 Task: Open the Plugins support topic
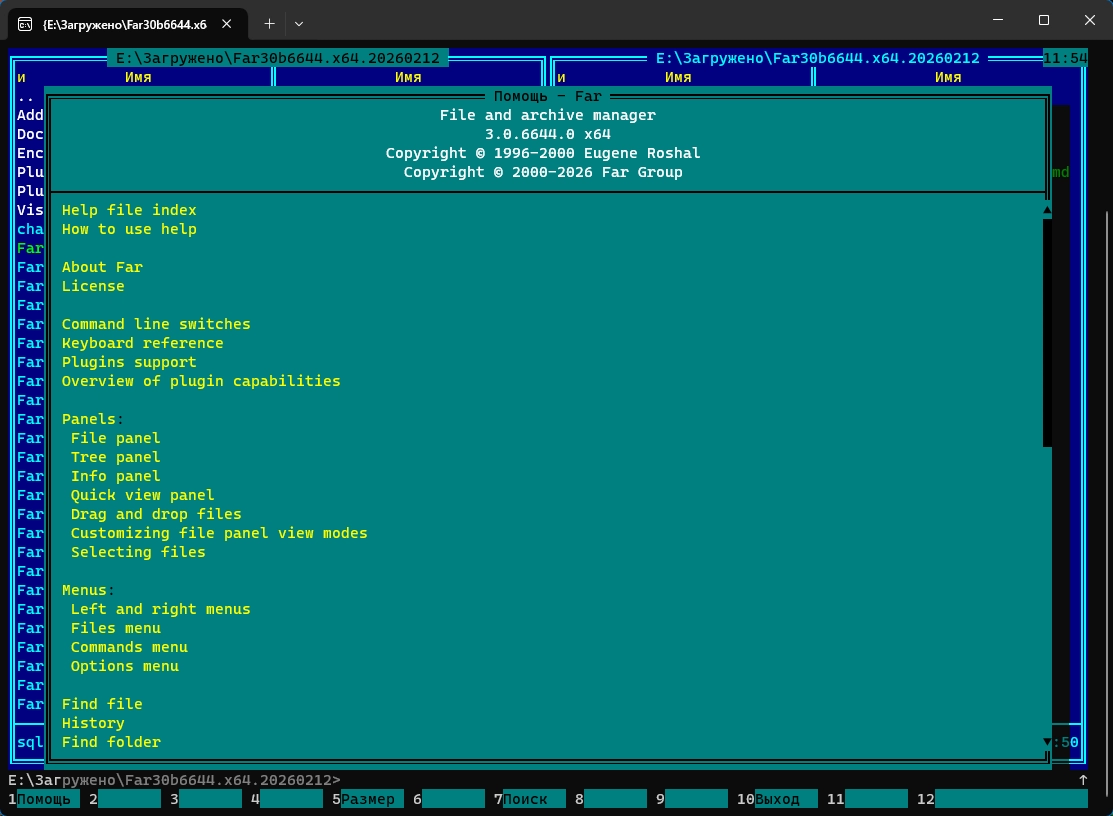pos(128,363)
